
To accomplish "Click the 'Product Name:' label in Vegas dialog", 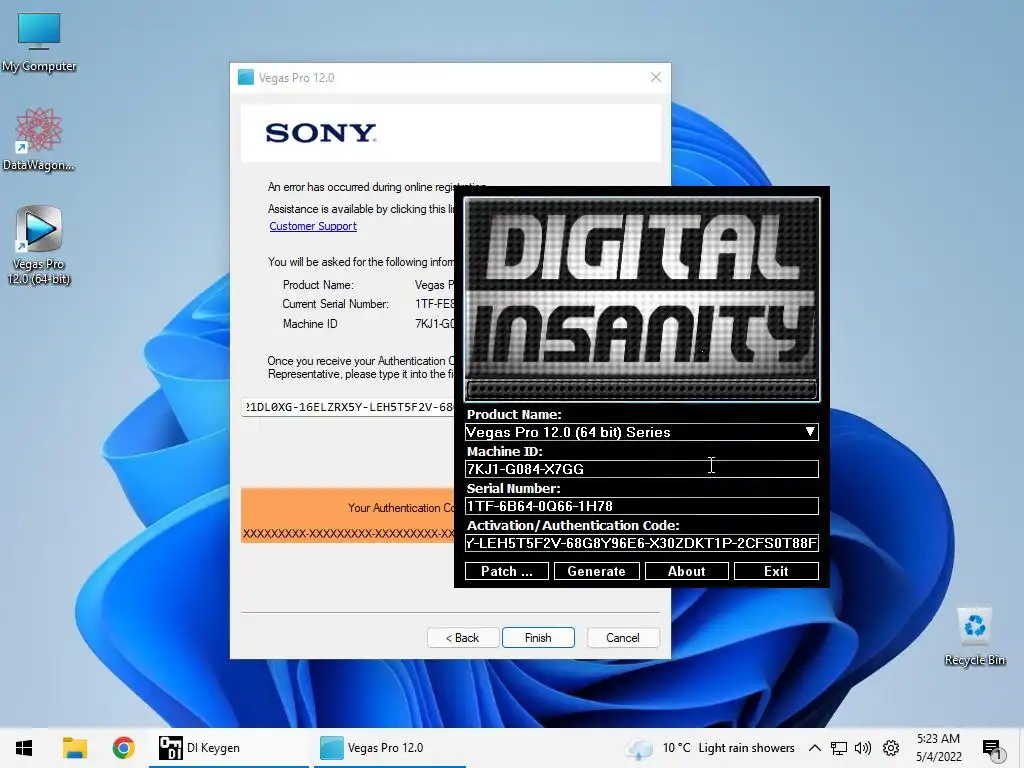I will [318, 285].
